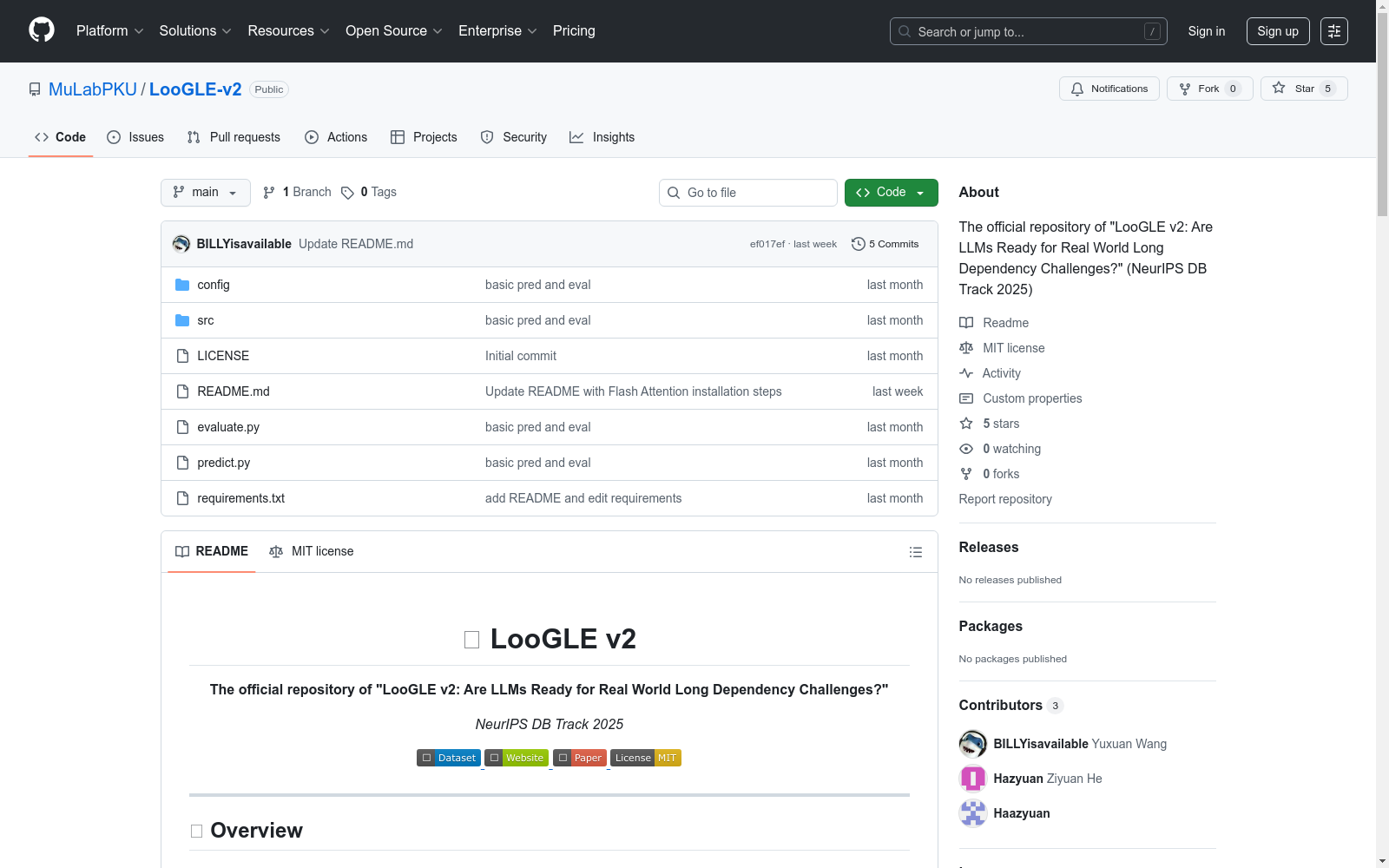This screenshot has width=1389, height=868.
Task: Open the MuLabPKU owner profile link
Action: tap(93, 89)
